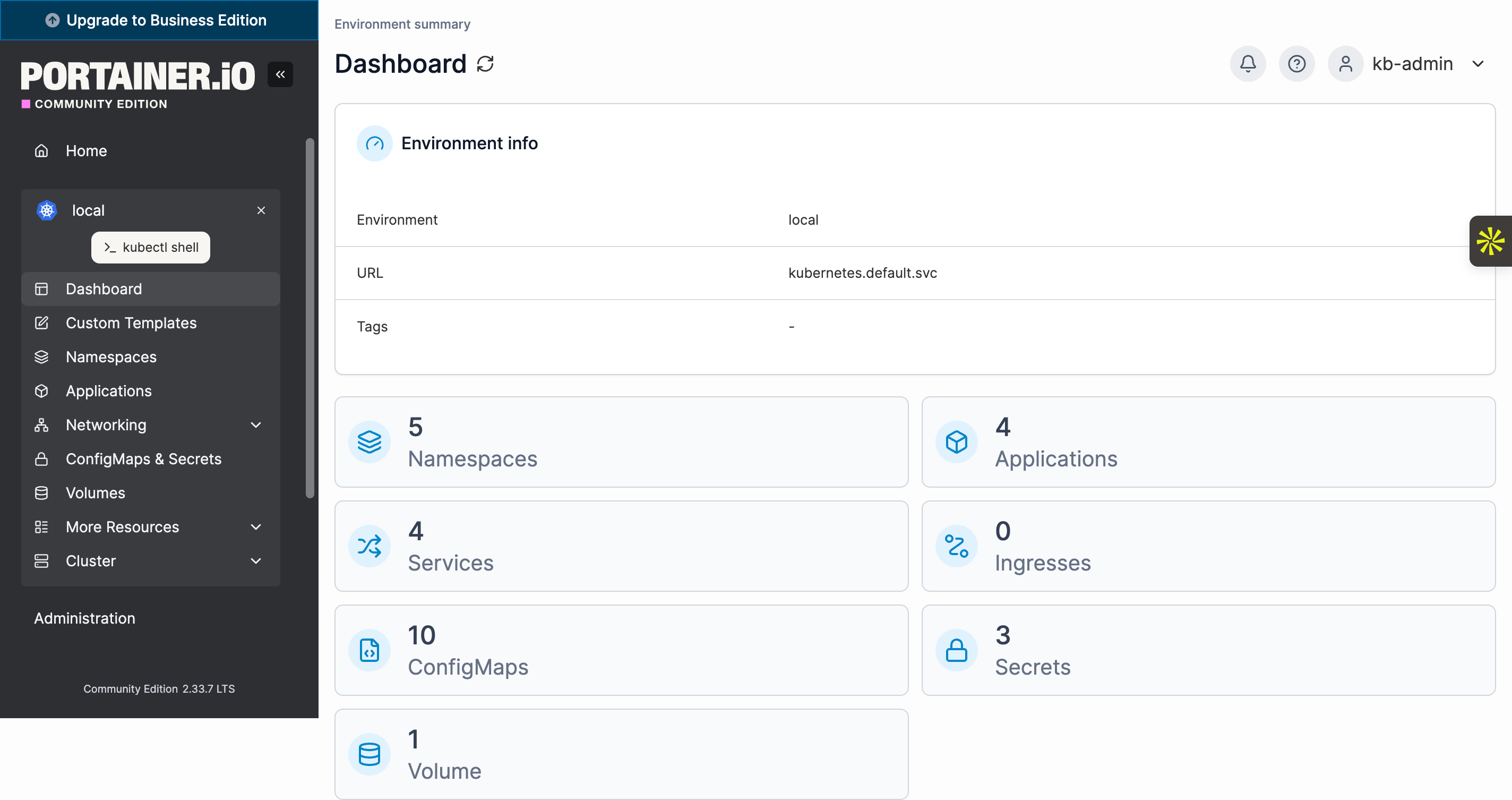
Task: Click the Administration section label
Action: [84, 618]
